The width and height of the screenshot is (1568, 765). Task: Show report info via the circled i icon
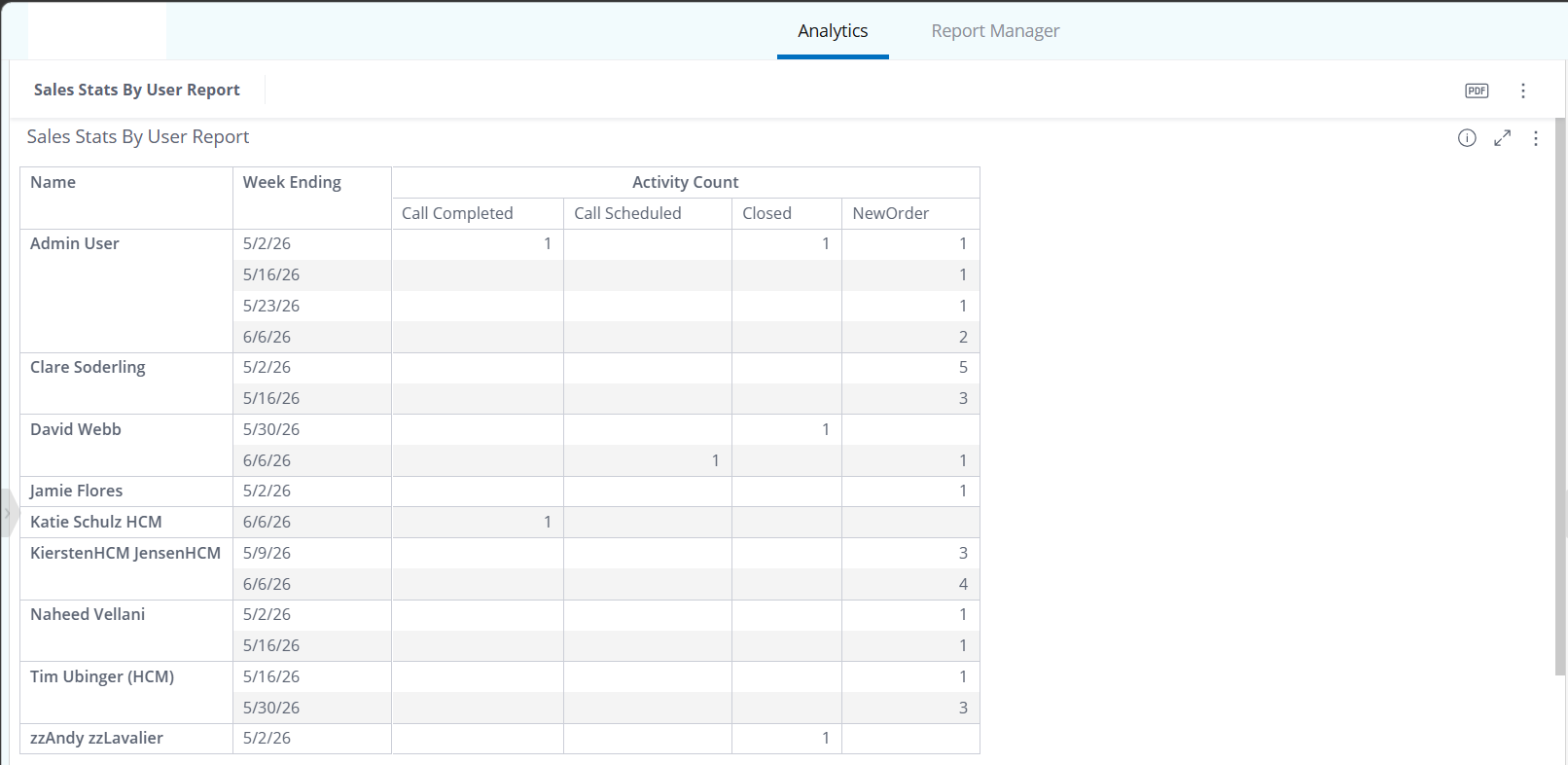point(1467,138)
